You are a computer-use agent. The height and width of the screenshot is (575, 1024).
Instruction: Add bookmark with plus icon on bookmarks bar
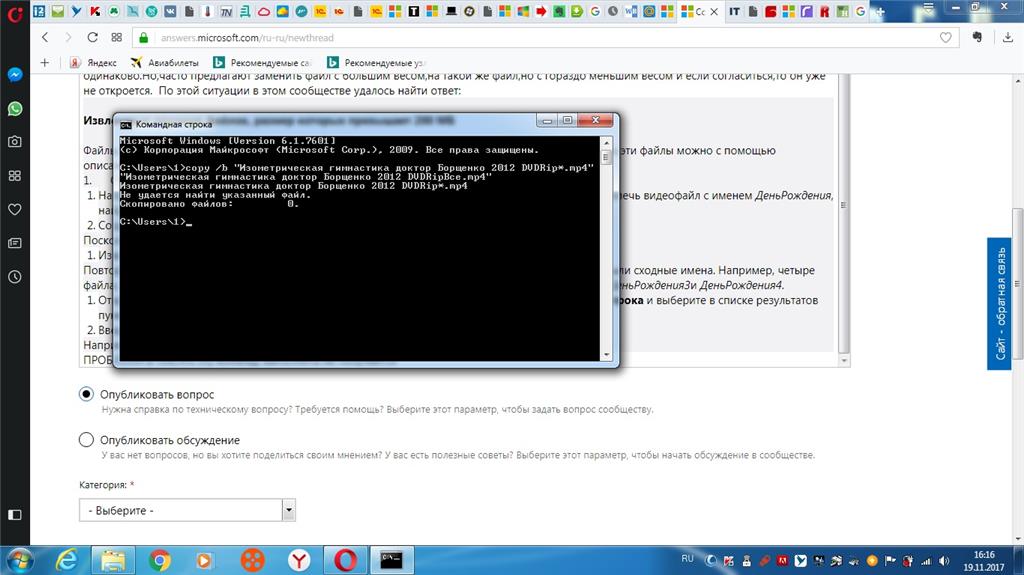[44, 63]
